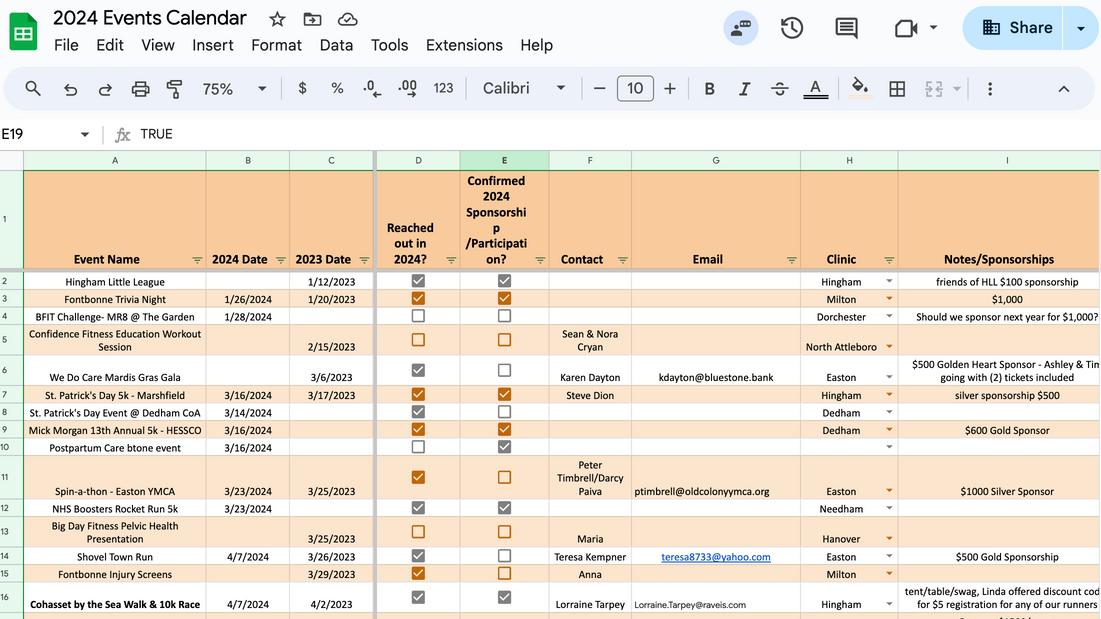Star this spreadsheet document
Image resolution: width=1101 pixels, height=619 pixels.
pos(277,19)
